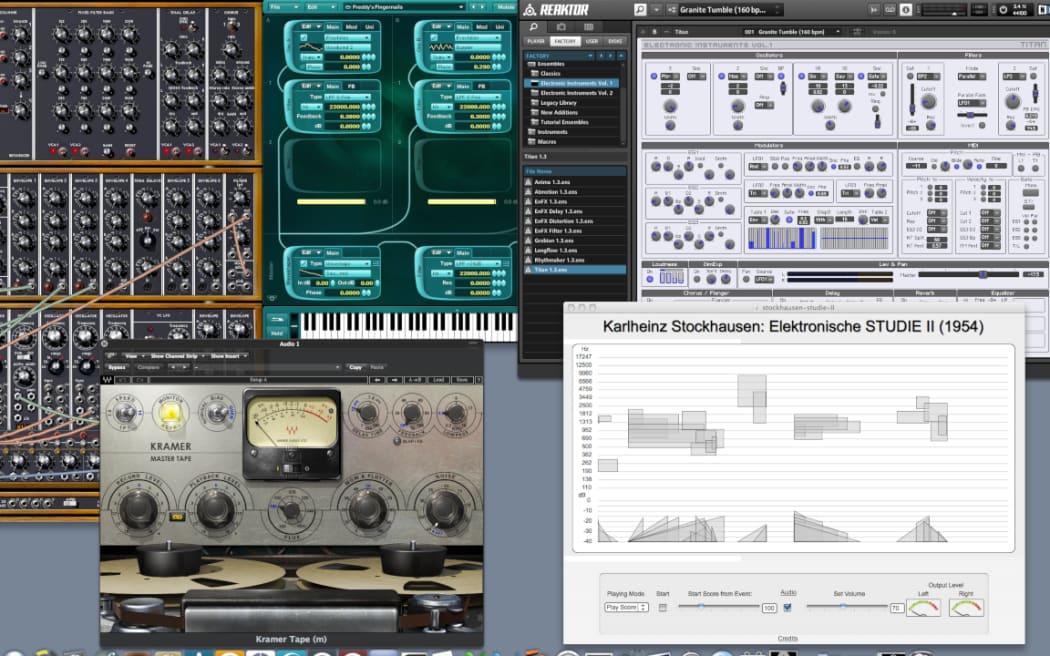Click the Waves undo arrow button

123,380
